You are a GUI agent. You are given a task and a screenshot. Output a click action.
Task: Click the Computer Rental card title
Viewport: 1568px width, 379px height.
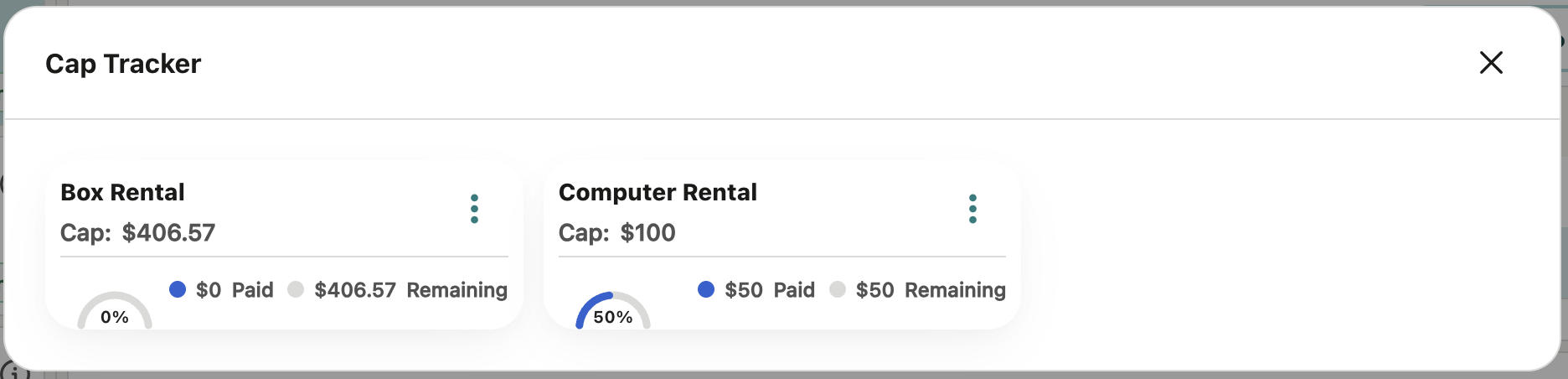coord(658,192)
